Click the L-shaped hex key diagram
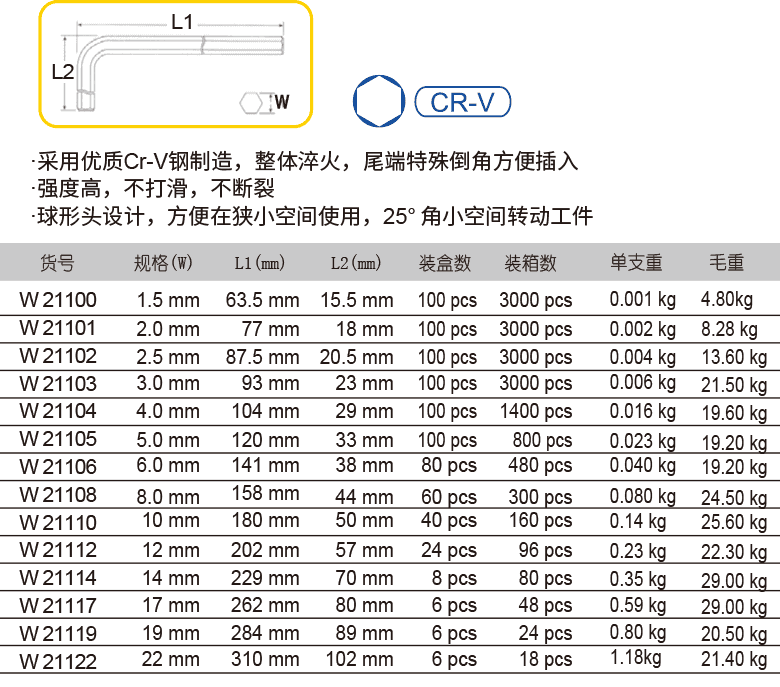This screenshot has width=780, height=687. tap(180, 73)
